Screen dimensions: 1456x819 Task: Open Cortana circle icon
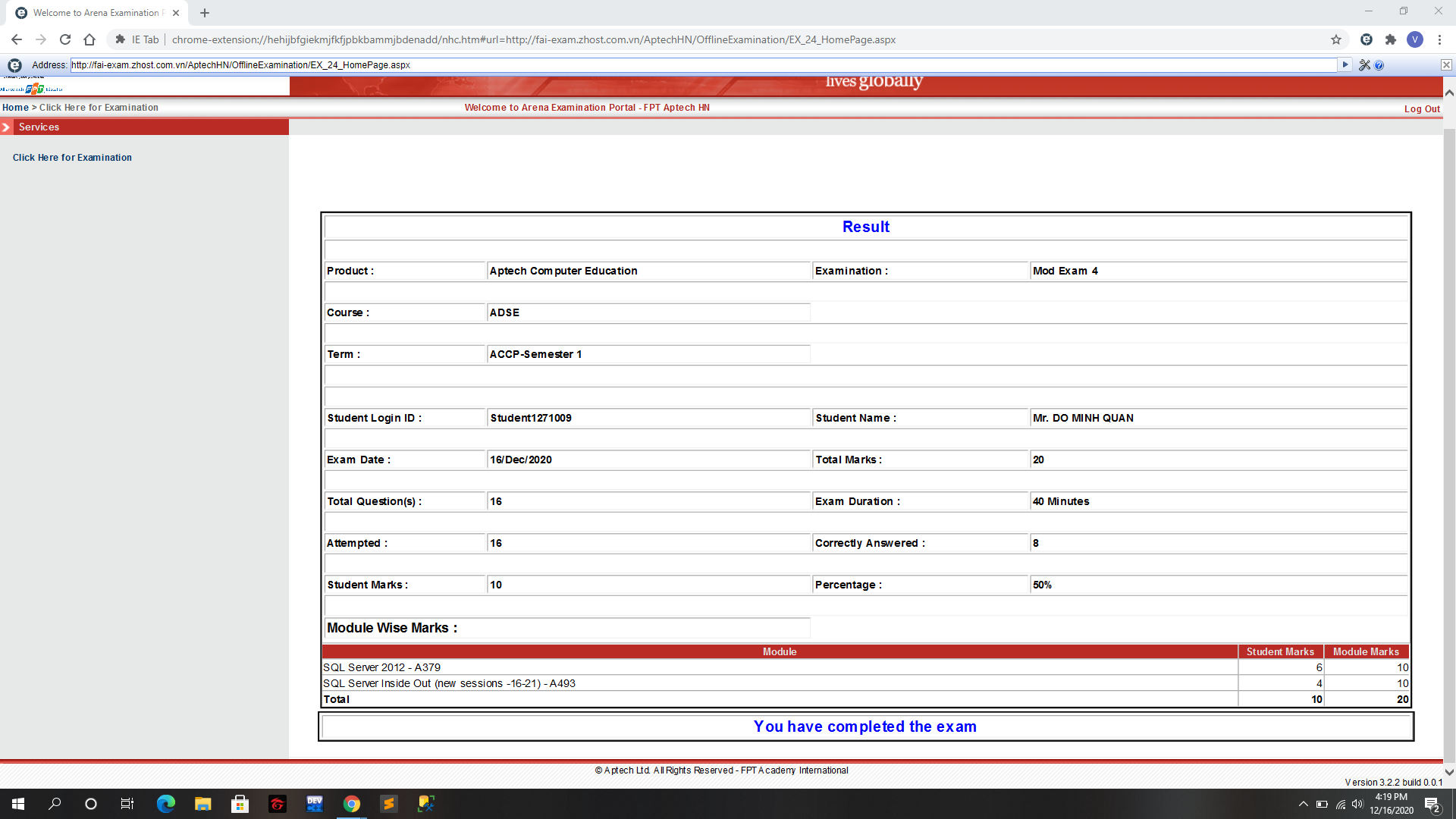point(91,804)
